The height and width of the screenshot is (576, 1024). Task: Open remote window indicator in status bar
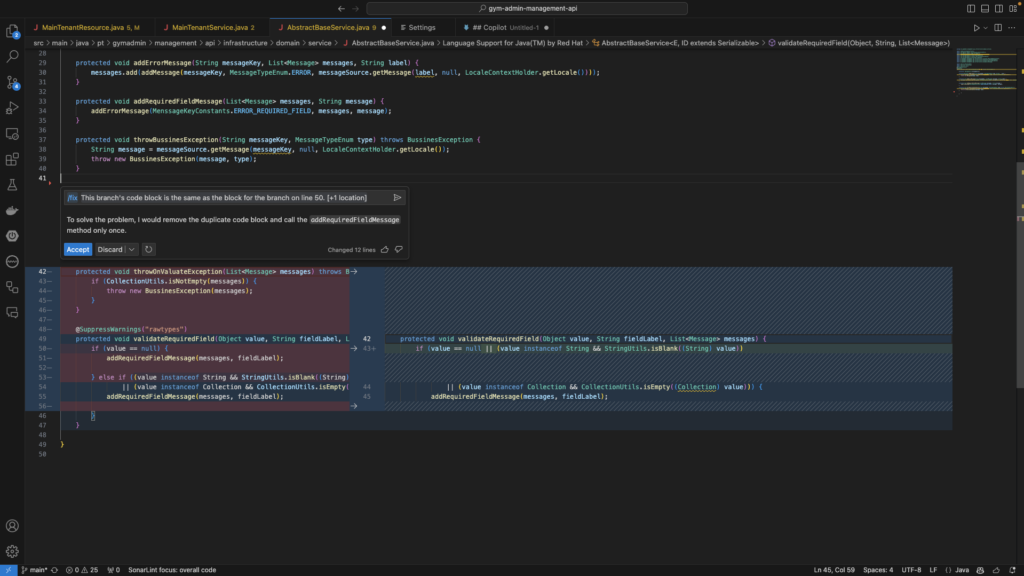pos(8,570)
